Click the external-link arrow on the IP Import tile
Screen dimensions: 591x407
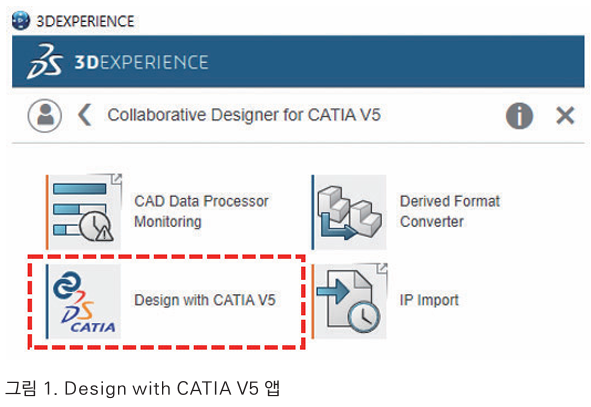(x=383, y=268)
